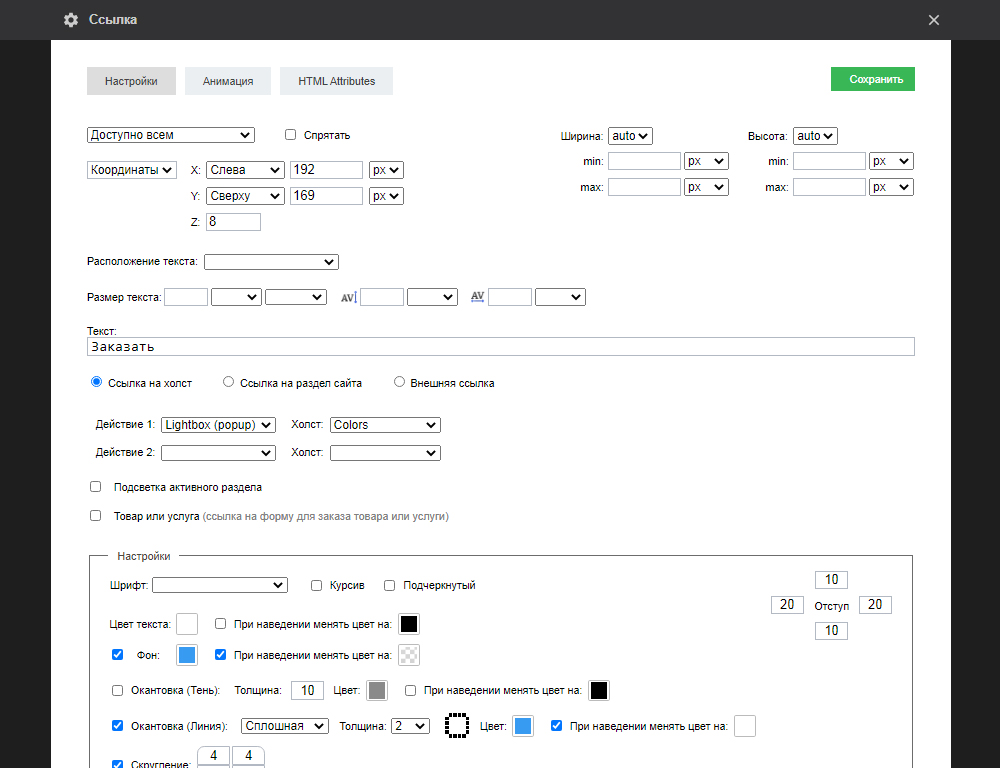Select the Внешняя ссылка radio button

[x=400, y=382]
